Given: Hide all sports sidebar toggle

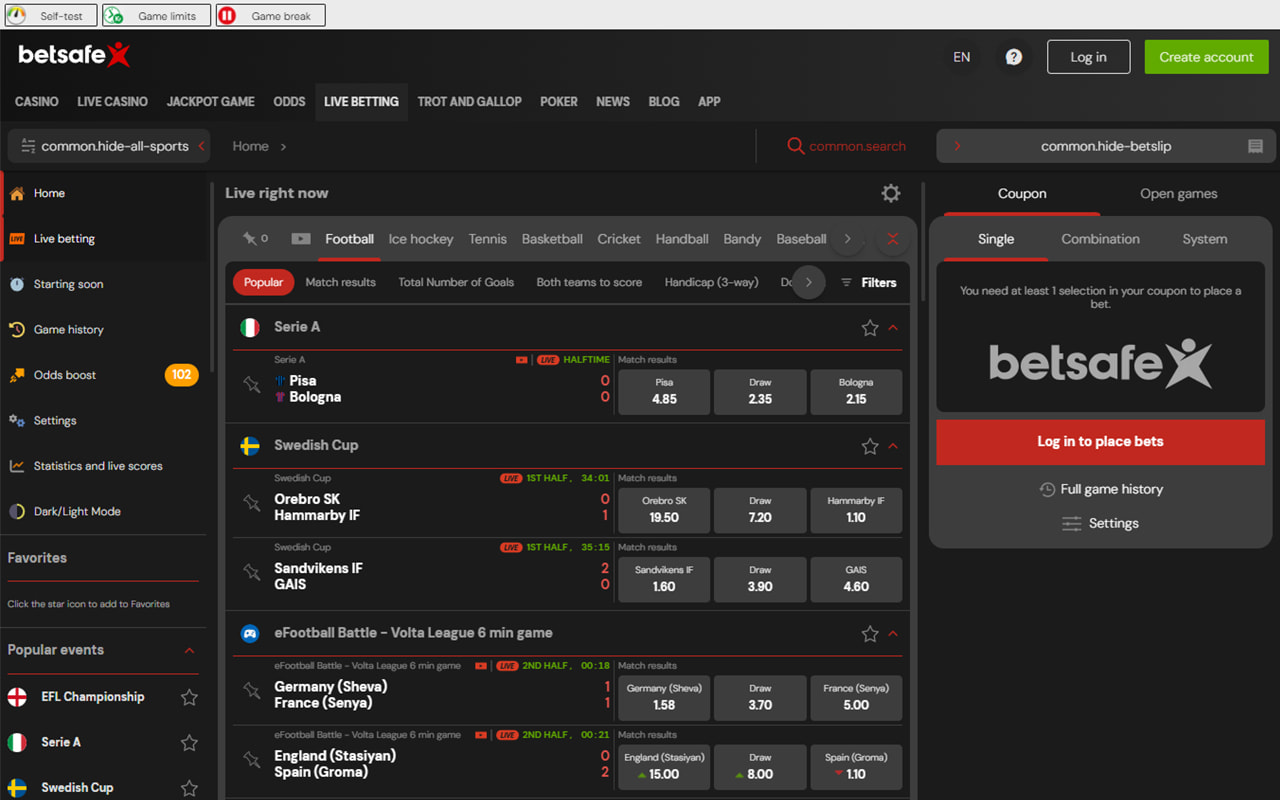Looking at the screenshot, I should (x=109, y=146).
